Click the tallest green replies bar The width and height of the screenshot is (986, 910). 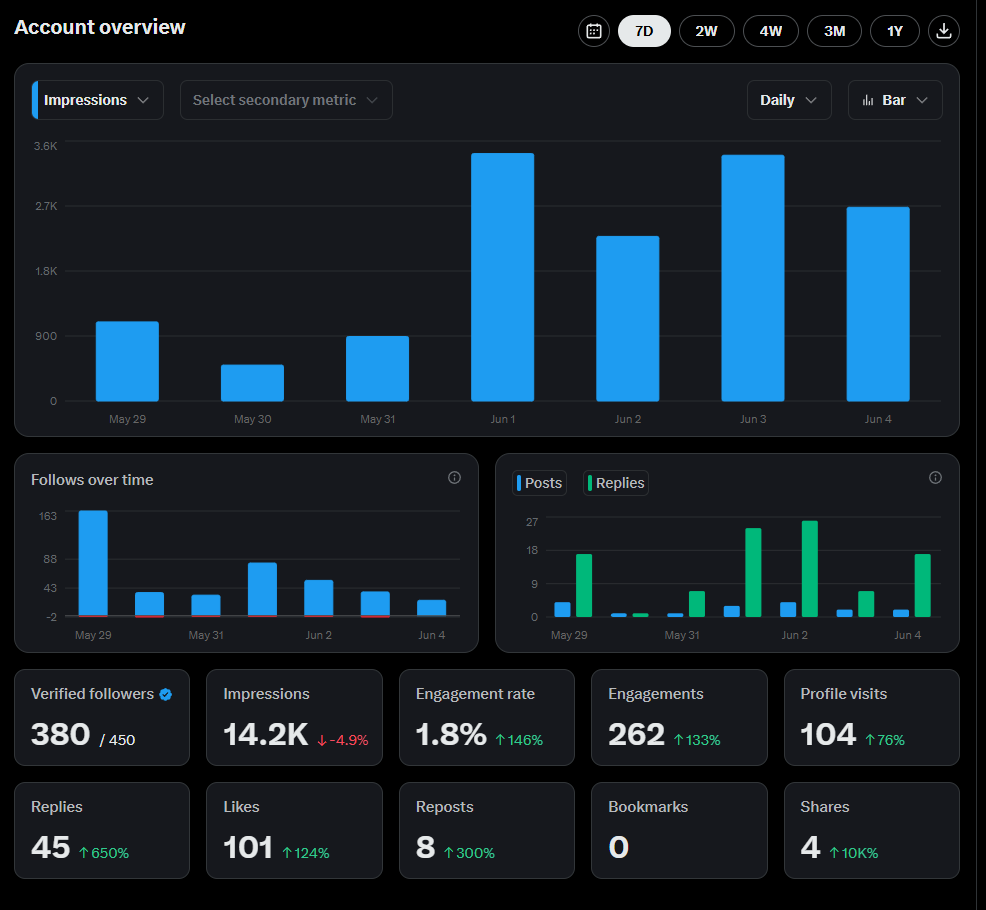(810, 569)
